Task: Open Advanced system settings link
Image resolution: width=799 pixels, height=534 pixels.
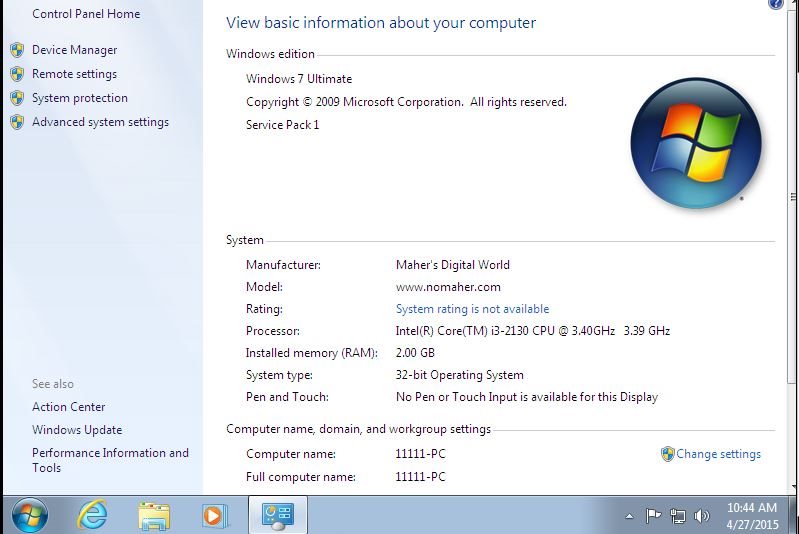Action: tap(100, 122)
